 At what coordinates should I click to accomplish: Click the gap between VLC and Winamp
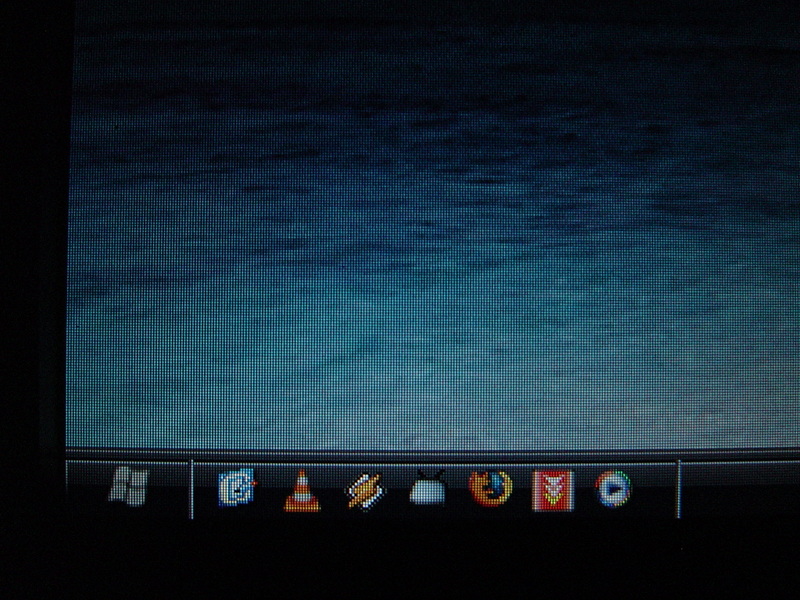(x=332, y=490)
